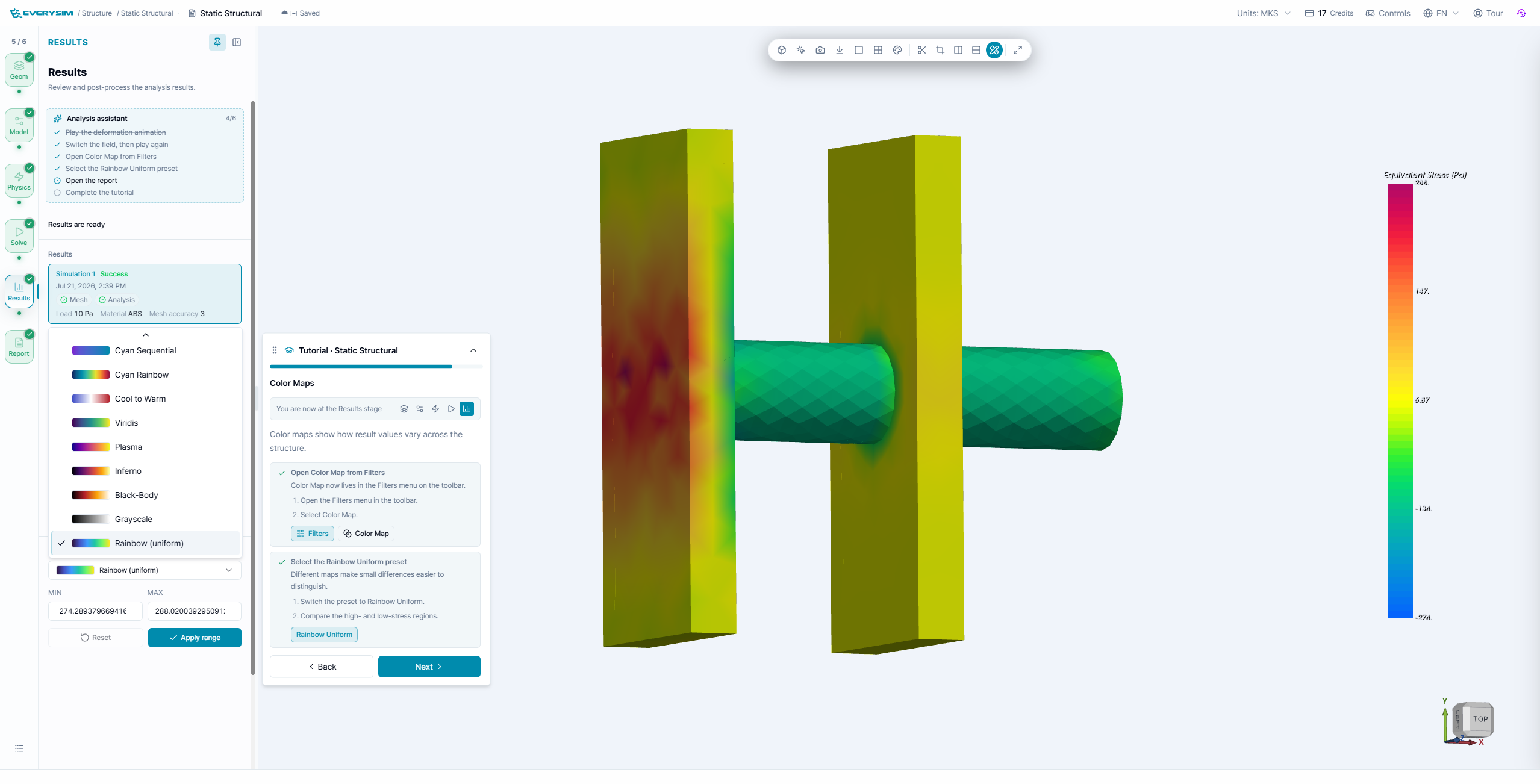1540x784 pixels.
Task: Click the tutorial progress bar
Action: point(375,366)
